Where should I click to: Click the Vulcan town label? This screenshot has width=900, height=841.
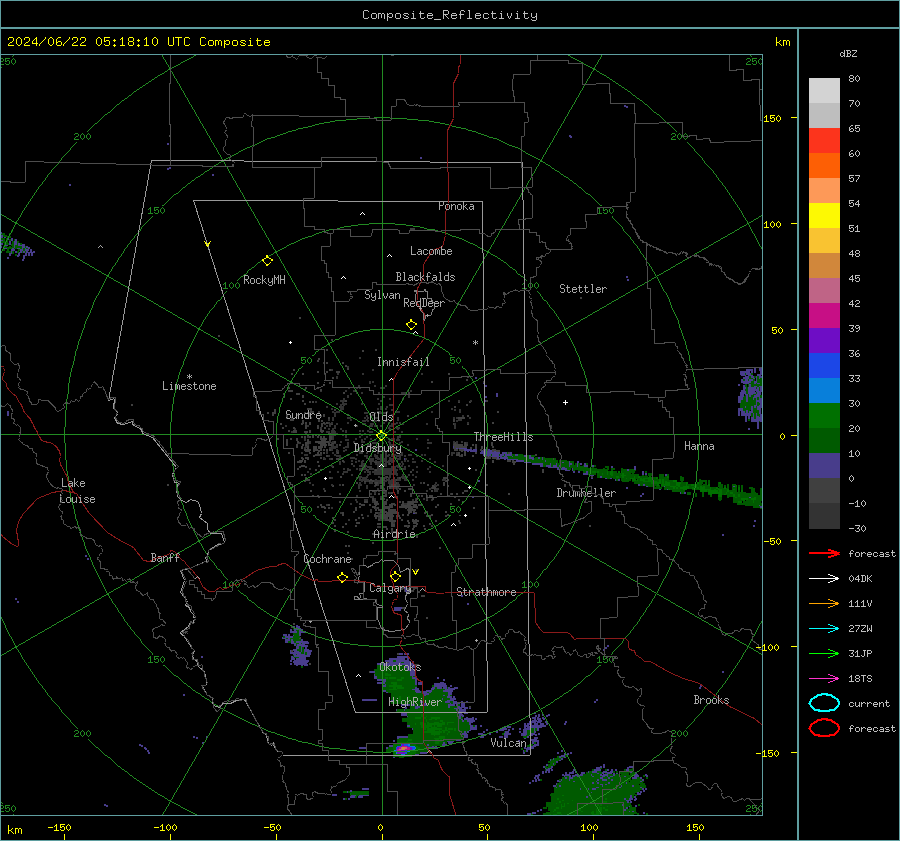point(508,743)
